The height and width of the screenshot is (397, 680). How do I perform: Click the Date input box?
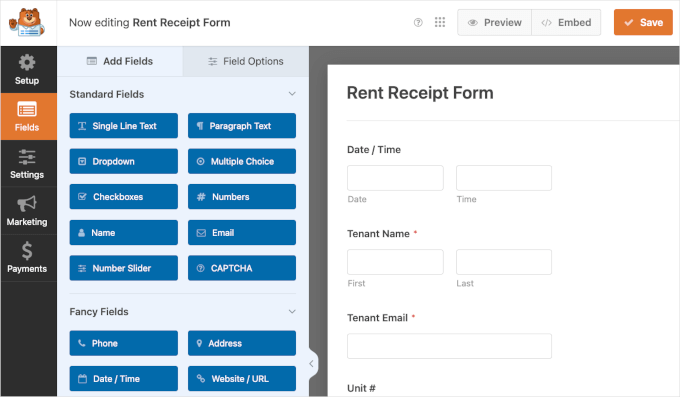395,178
